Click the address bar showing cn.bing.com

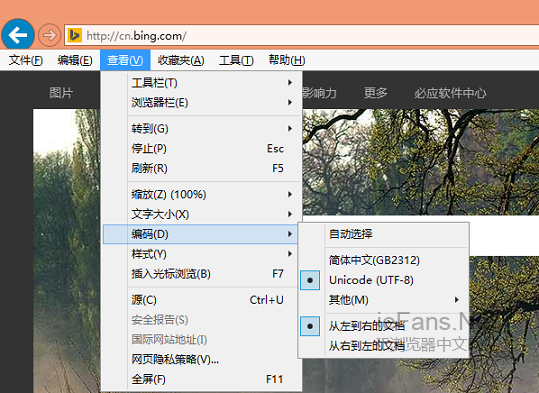point(302,35)
